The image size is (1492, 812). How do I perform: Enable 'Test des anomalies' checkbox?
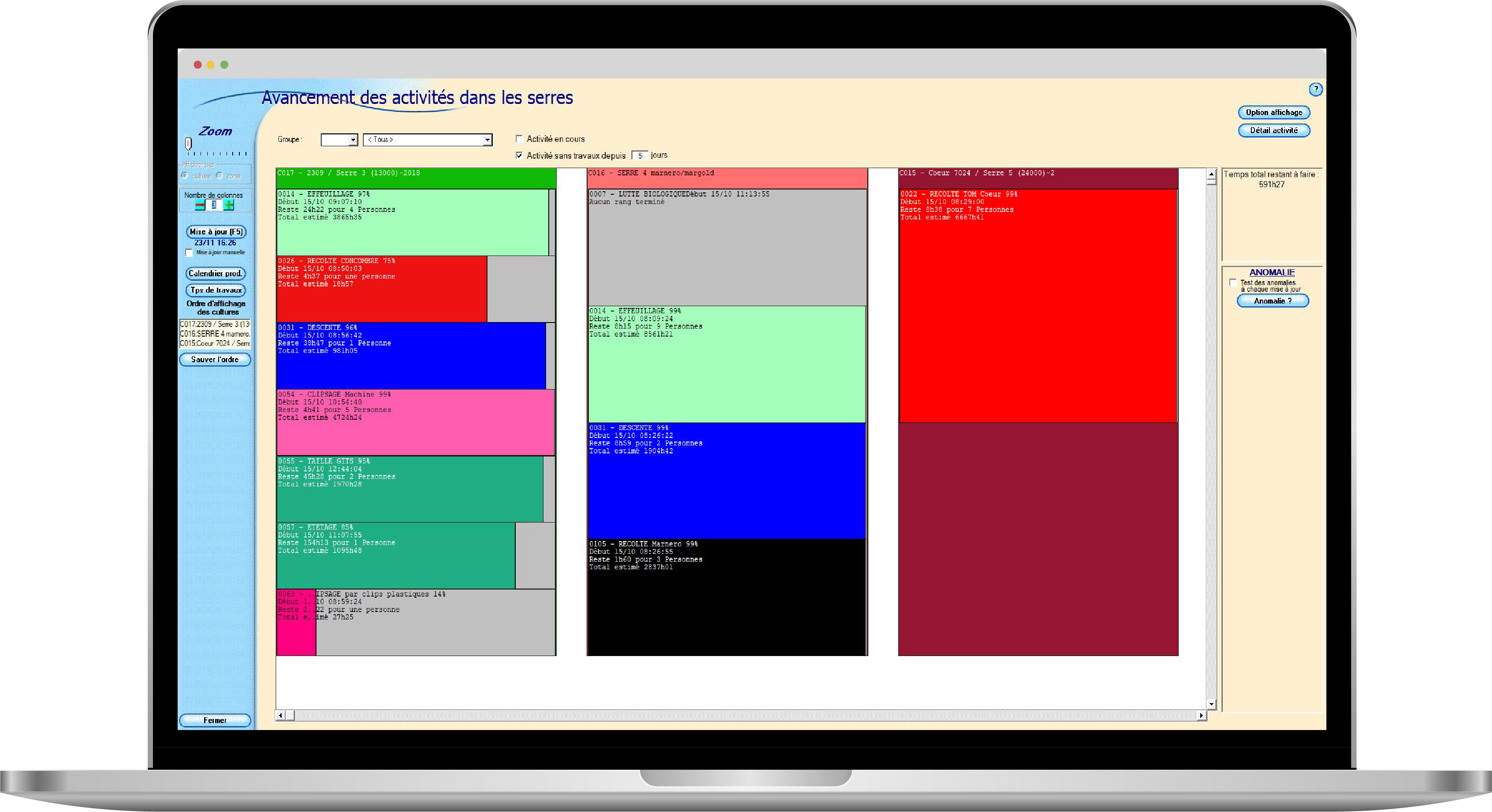[1232, 283]
